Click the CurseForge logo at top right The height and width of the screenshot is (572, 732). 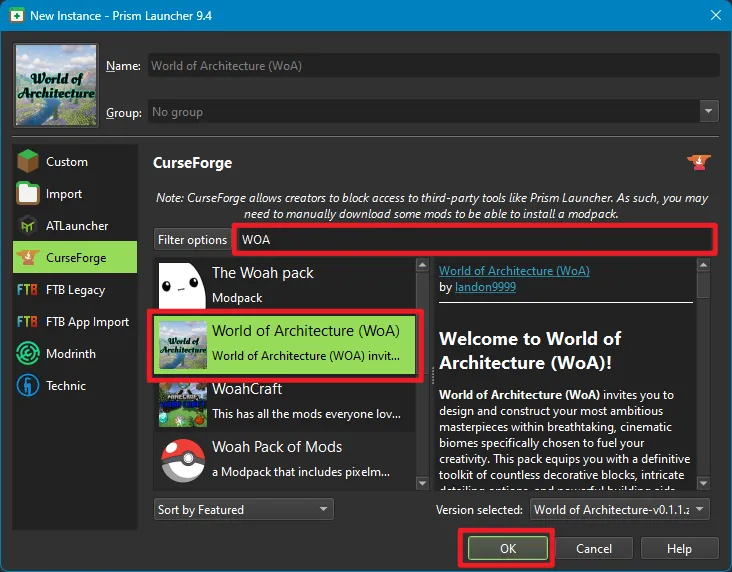(x=698, y=162)
